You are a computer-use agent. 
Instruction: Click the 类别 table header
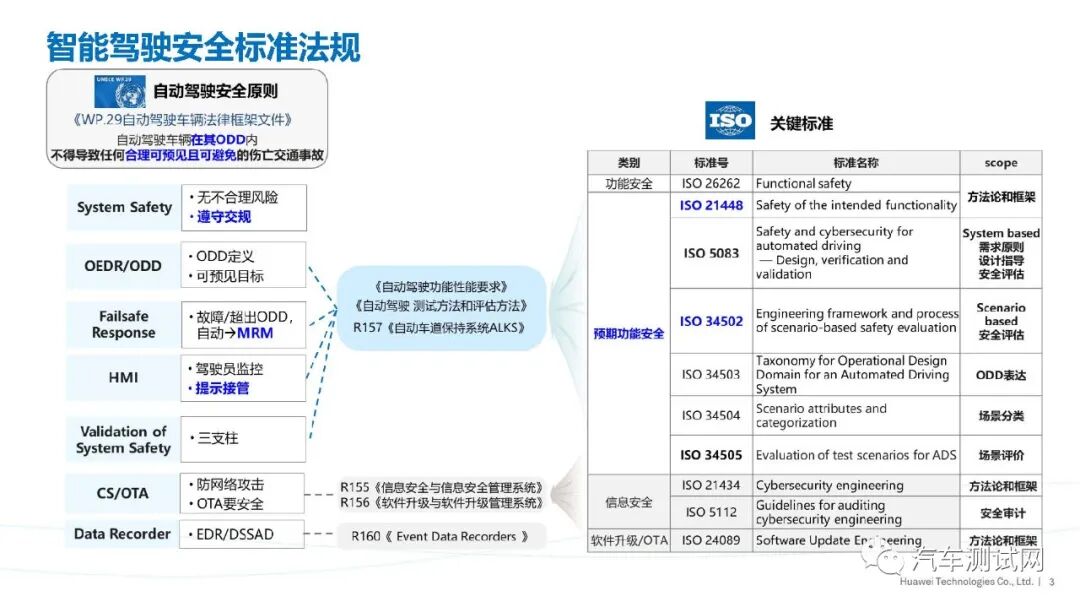[629, 163]
